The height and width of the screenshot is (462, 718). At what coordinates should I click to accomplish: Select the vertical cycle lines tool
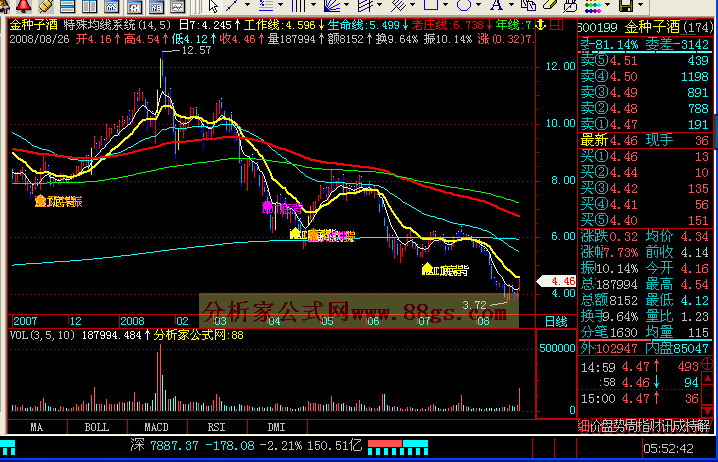(x=298, y=5)
